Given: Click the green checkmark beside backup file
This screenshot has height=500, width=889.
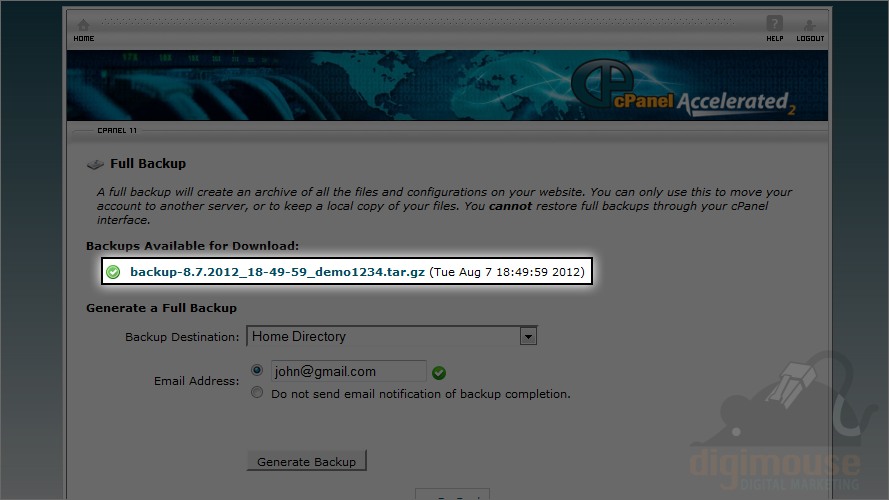Looking at the screenshot, I should point(113,272).
